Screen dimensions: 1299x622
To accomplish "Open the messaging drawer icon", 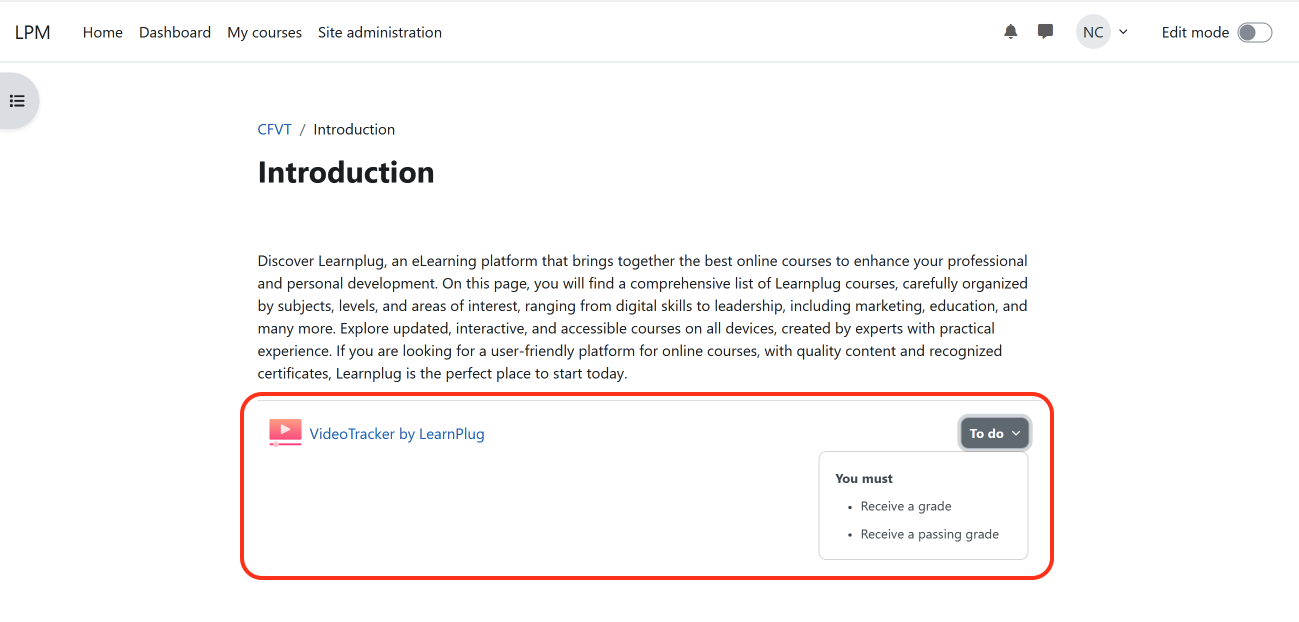I will tap(1045, 31).
